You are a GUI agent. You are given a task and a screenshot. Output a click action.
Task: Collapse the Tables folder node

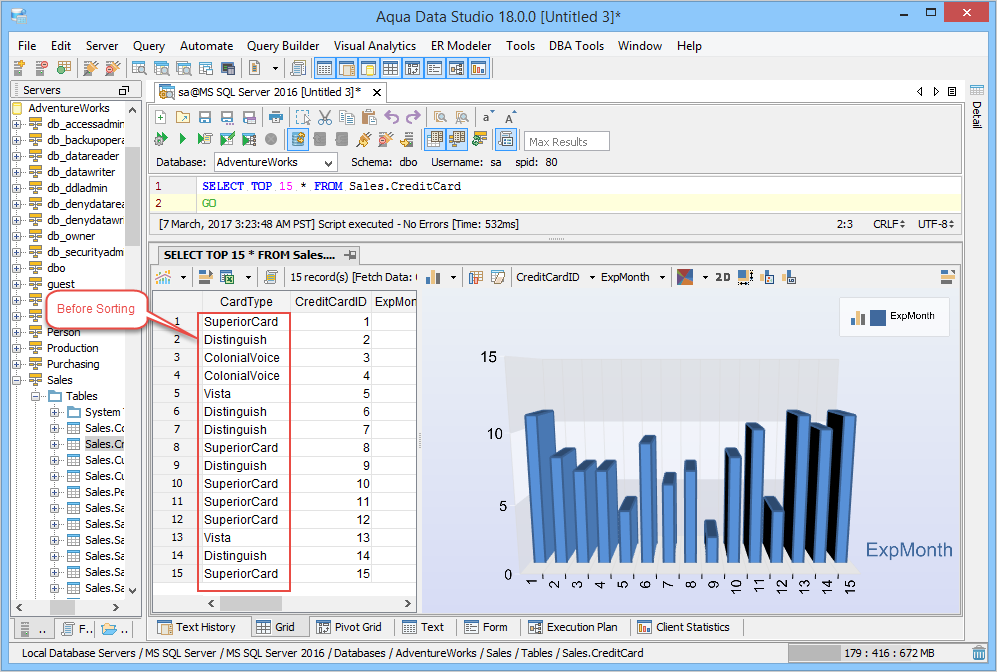[35, 396]
